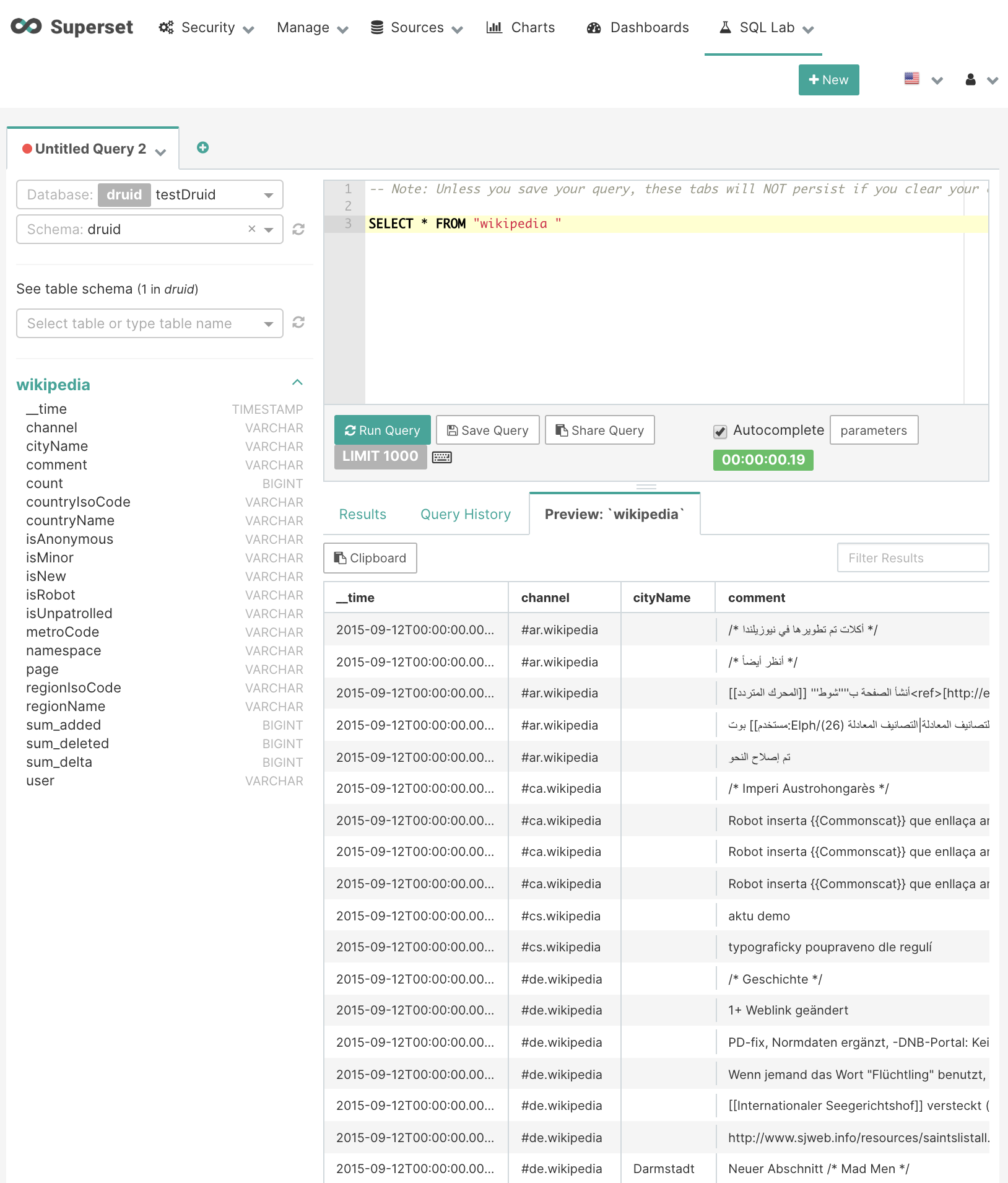Screen dimensions: 1008x1183
Task: Click into the Filter Results field
Action: pyautogui.click(x=913, y=558)
